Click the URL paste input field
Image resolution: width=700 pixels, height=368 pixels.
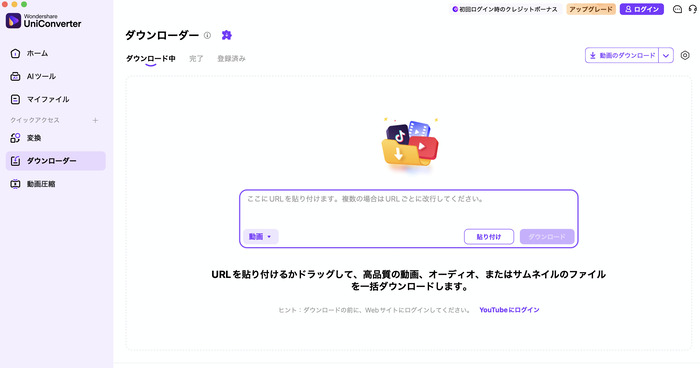[x=408, y=209]
